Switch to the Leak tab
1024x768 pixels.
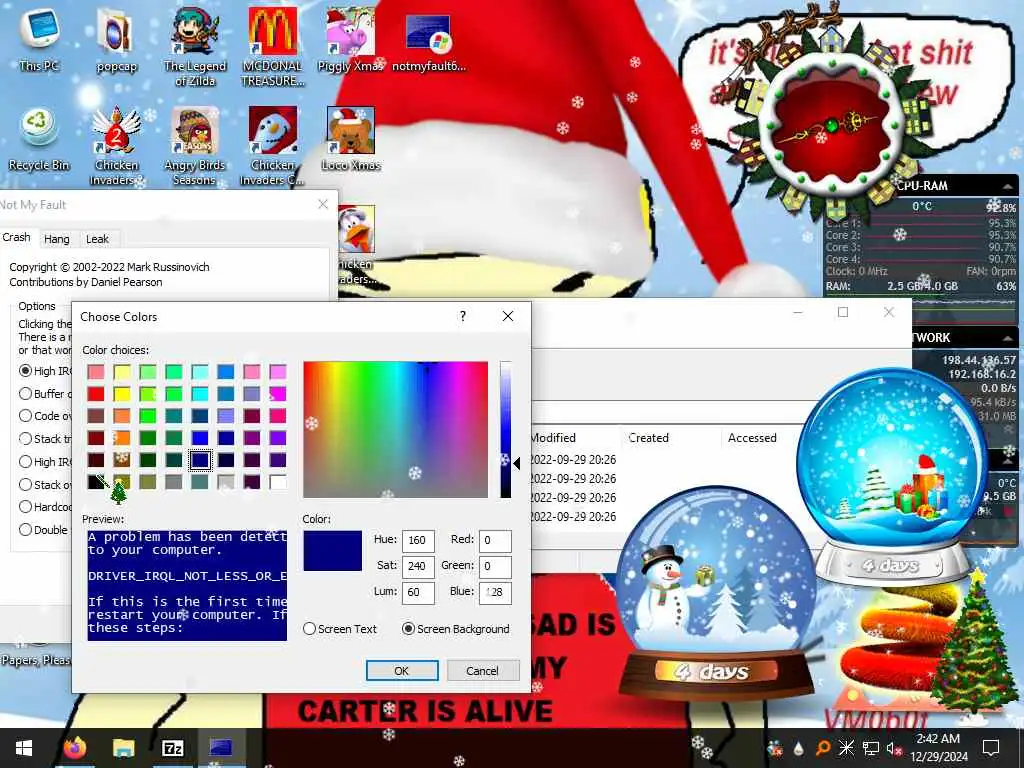(x=97, y=239)
